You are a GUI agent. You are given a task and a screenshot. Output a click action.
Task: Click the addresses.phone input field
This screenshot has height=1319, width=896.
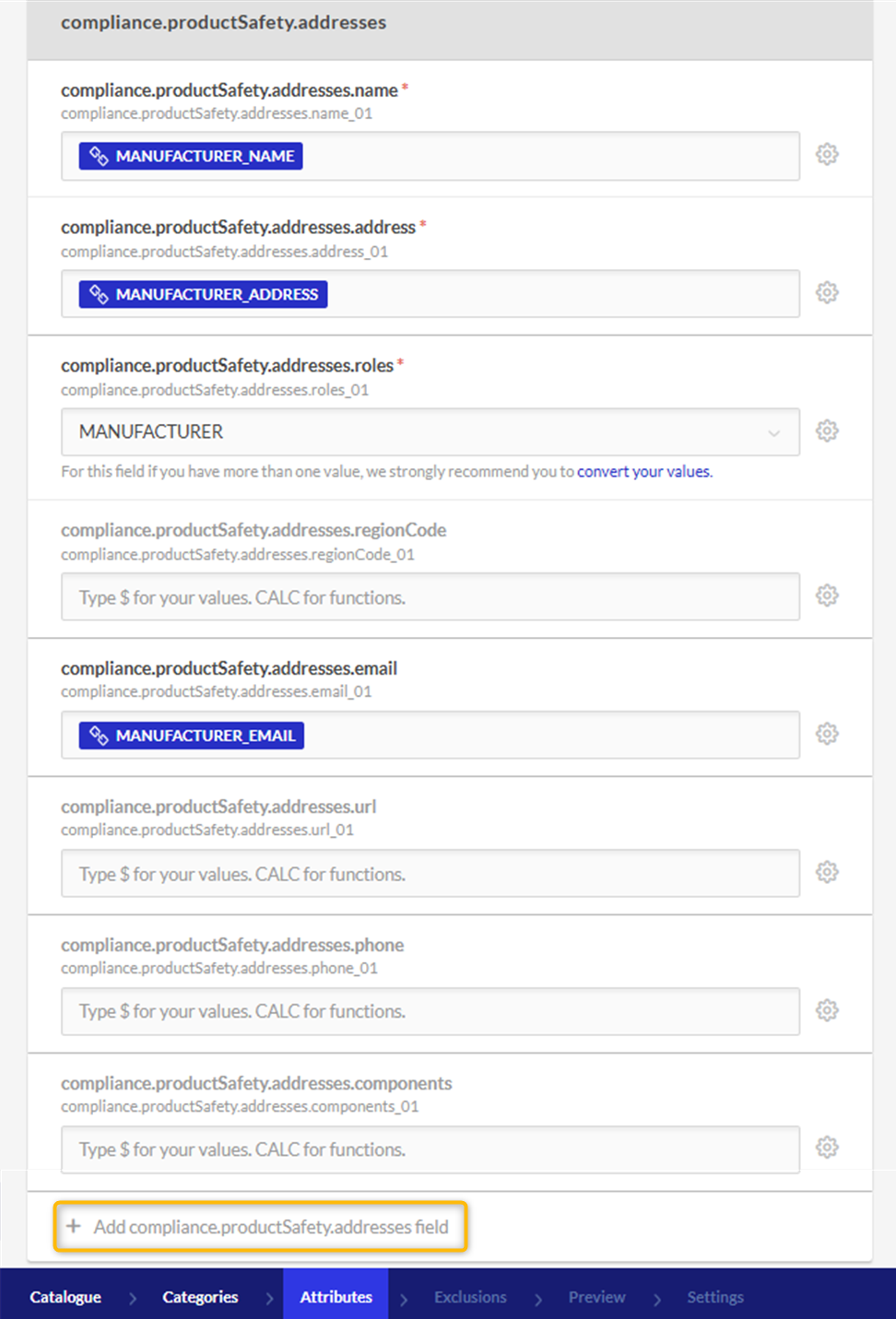pyautogui.click(x=430, y=1011)
